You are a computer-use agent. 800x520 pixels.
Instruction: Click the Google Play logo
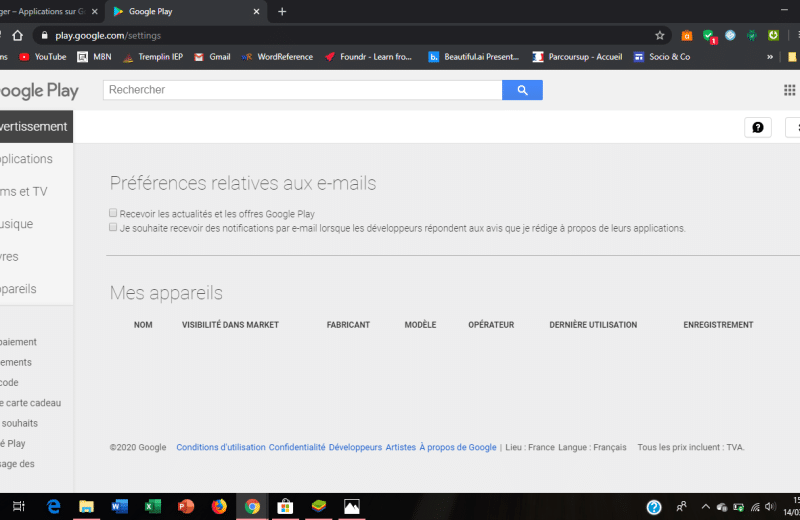pos(39,91)
